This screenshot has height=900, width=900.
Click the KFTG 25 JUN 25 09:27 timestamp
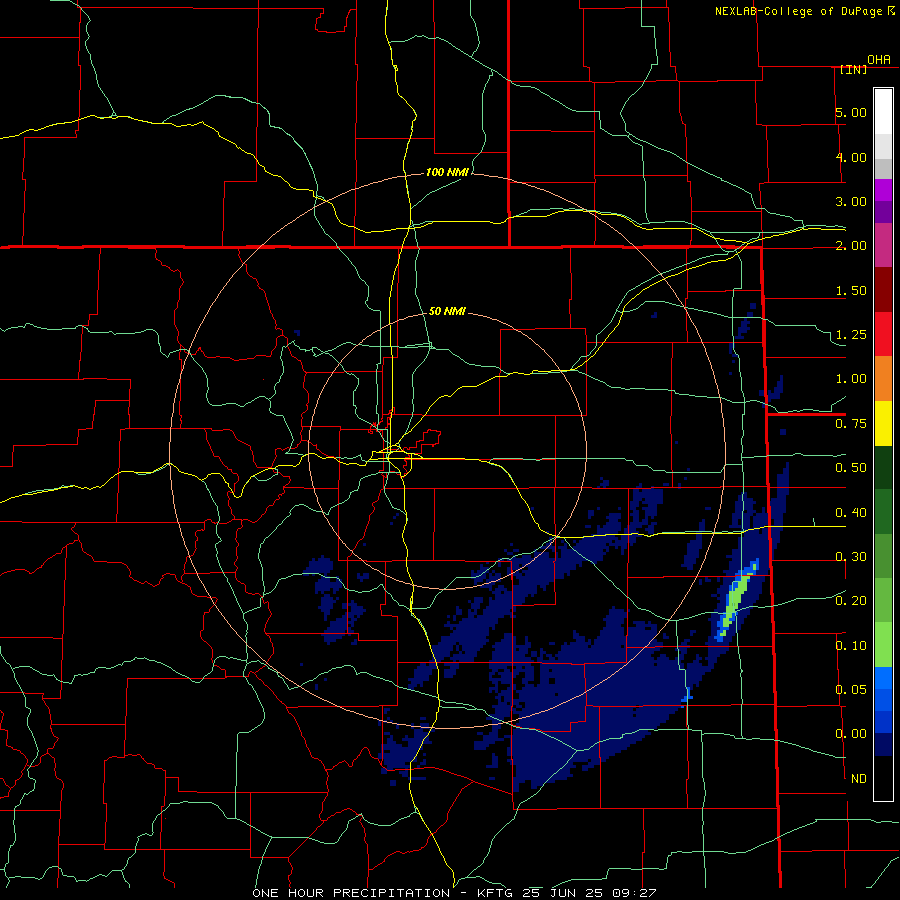pyautogui.click(x=567, y=893)
